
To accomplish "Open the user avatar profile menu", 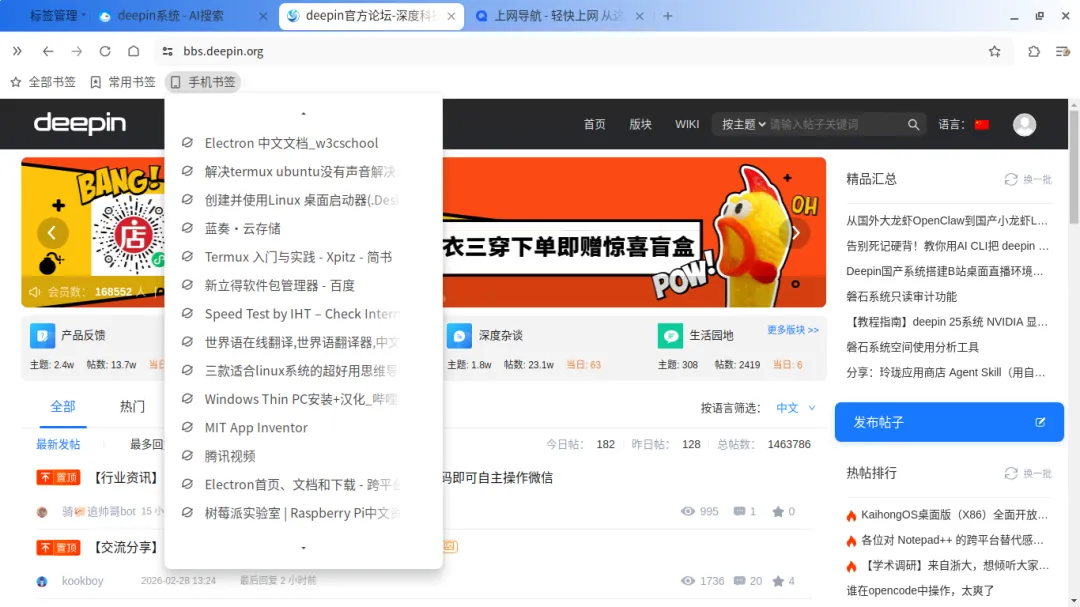I will click(1024, 124).
